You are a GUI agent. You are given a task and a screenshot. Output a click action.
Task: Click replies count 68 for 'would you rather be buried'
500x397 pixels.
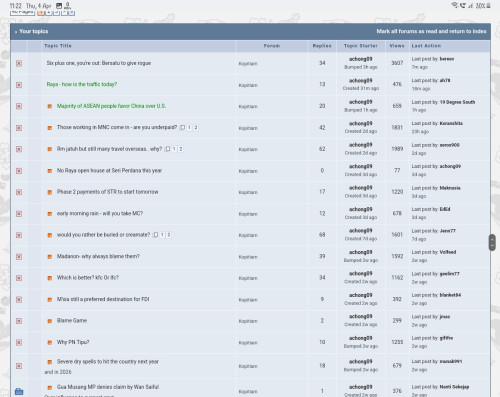(322, 235)
